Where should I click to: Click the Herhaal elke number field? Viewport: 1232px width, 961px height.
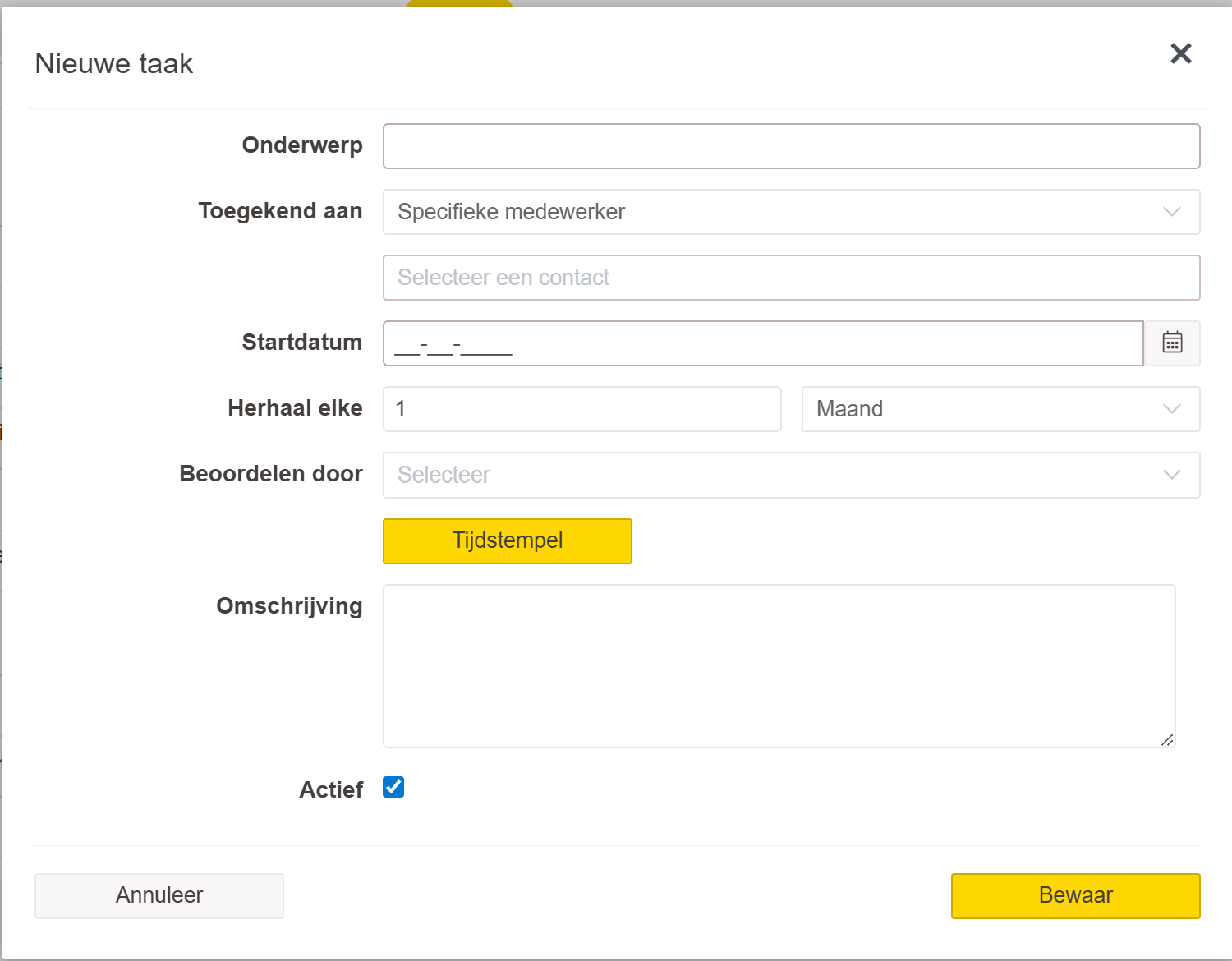[x=582, y=409]
